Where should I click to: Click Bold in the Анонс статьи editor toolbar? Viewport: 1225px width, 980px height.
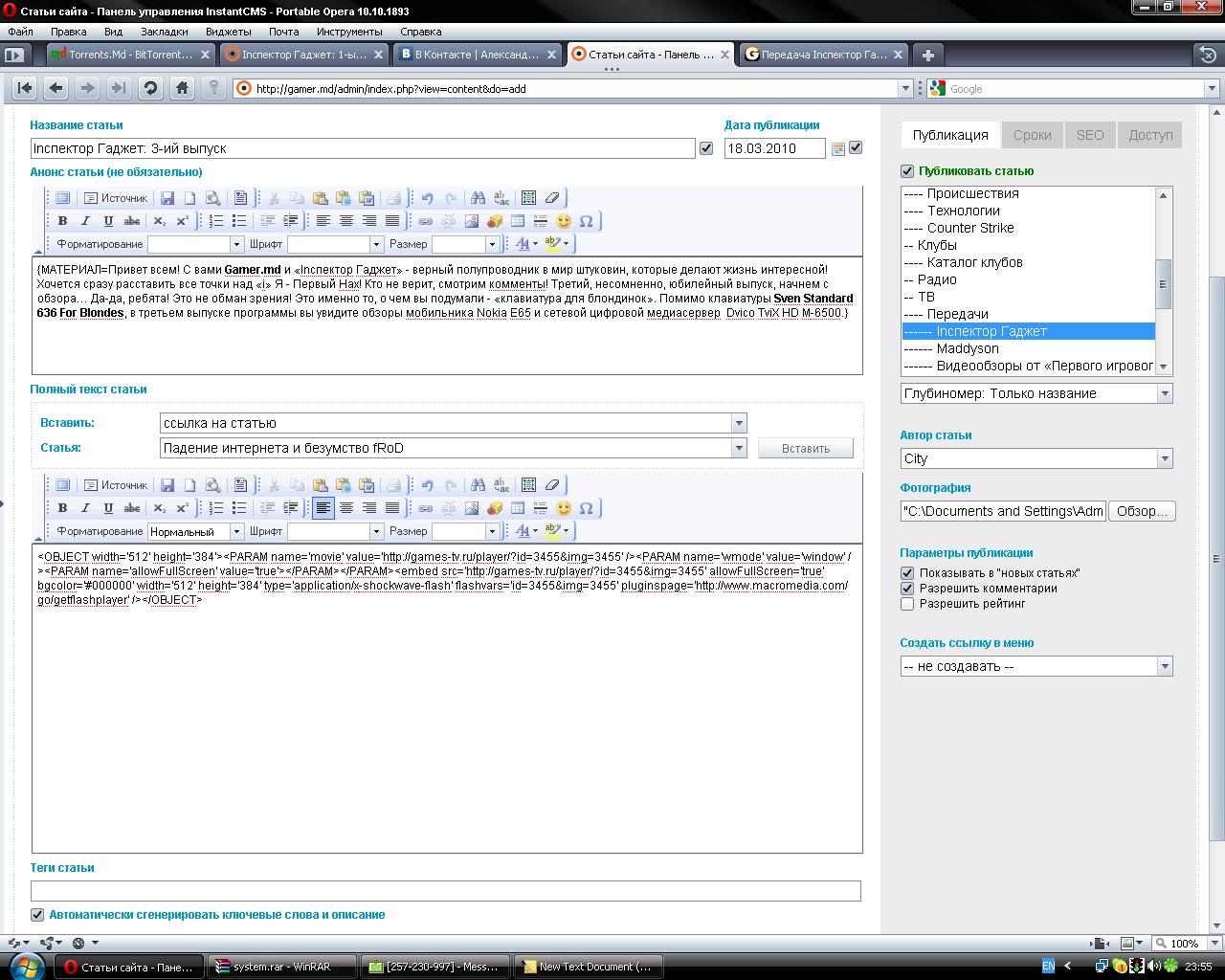(x=62, y=221)
